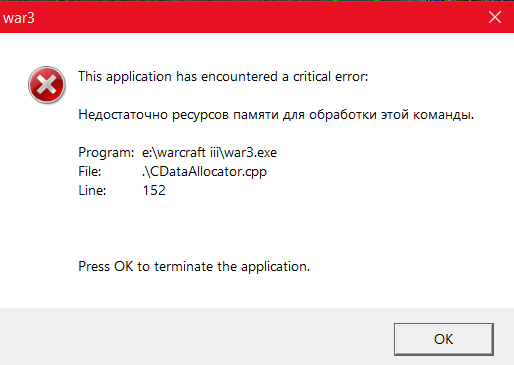Viewport: 514px width, 365px height.
Task: Select the 'File:' label
Action: pyautogui.click(x=89, y=172)
